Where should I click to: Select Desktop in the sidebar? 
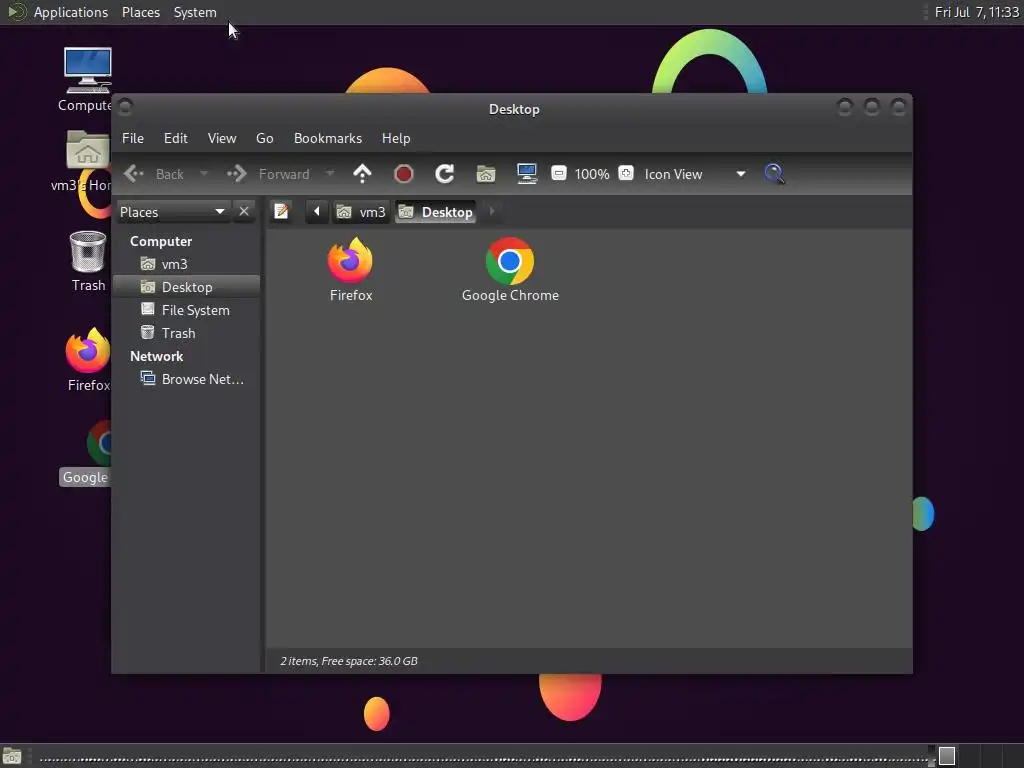187,287
